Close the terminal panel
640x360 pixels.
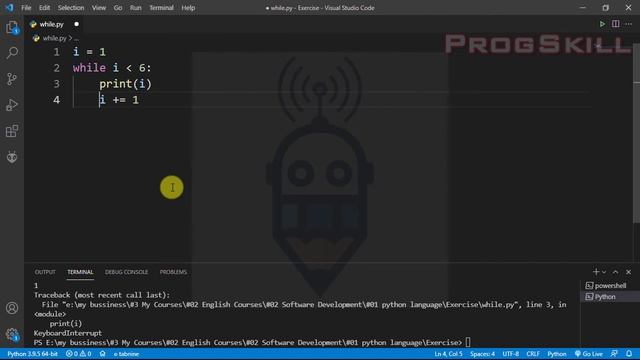click(x=629, y=272)
